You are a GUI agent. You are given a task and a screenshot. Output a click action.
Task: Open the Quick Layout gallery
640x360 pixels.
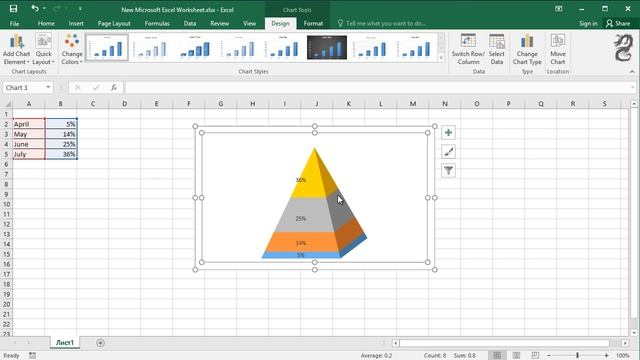(x=43, y=49)
